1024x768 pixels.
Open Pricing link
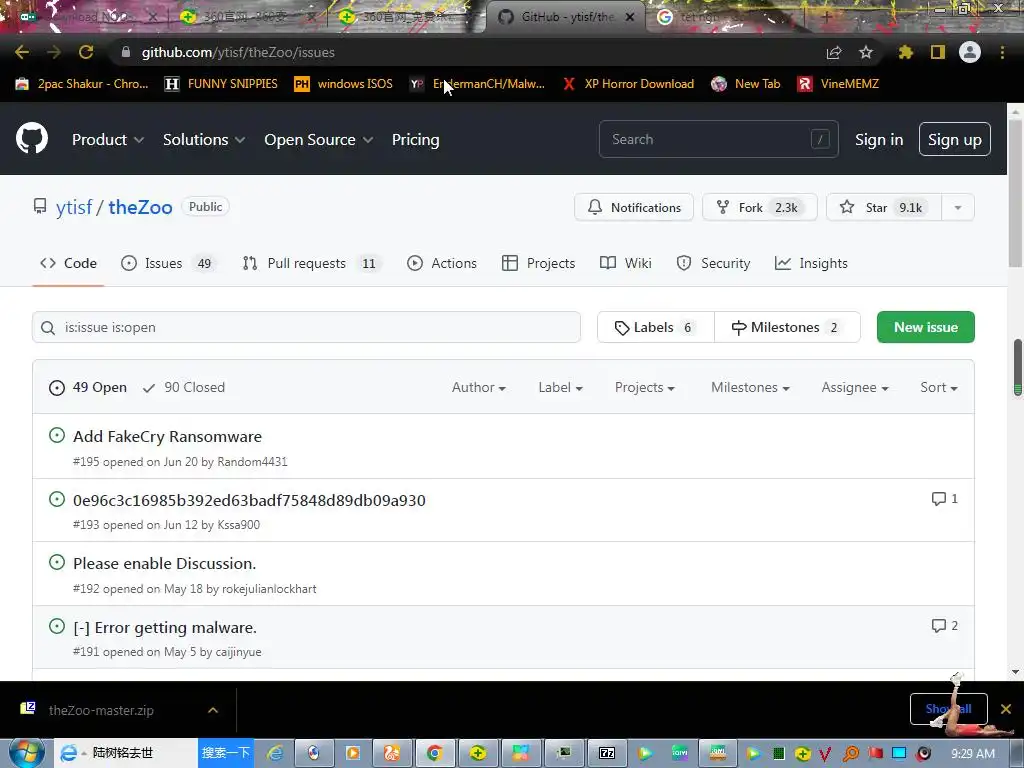tap(415, 139)
